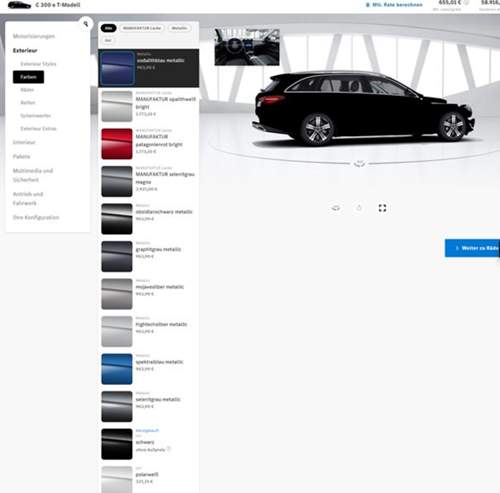Open Antrieb und Fahrwerk section

click(28, 198)
